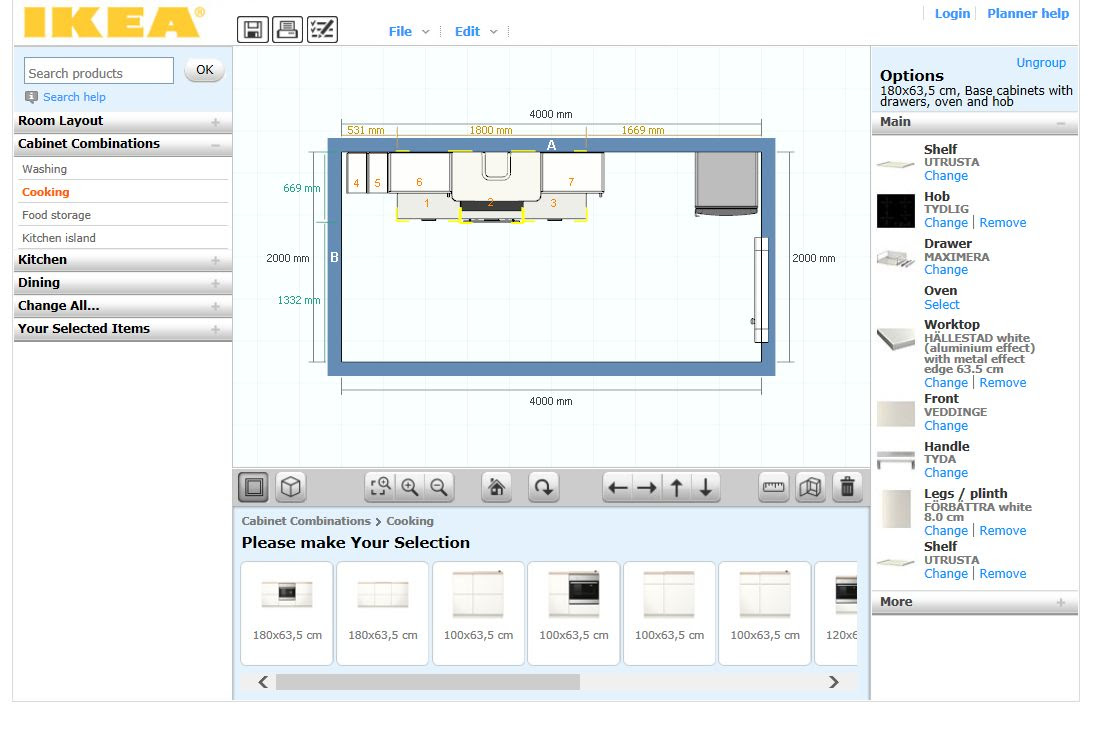Click the wall view map icon
Viewport: 1118px width, 742px height.
(811, 488)
